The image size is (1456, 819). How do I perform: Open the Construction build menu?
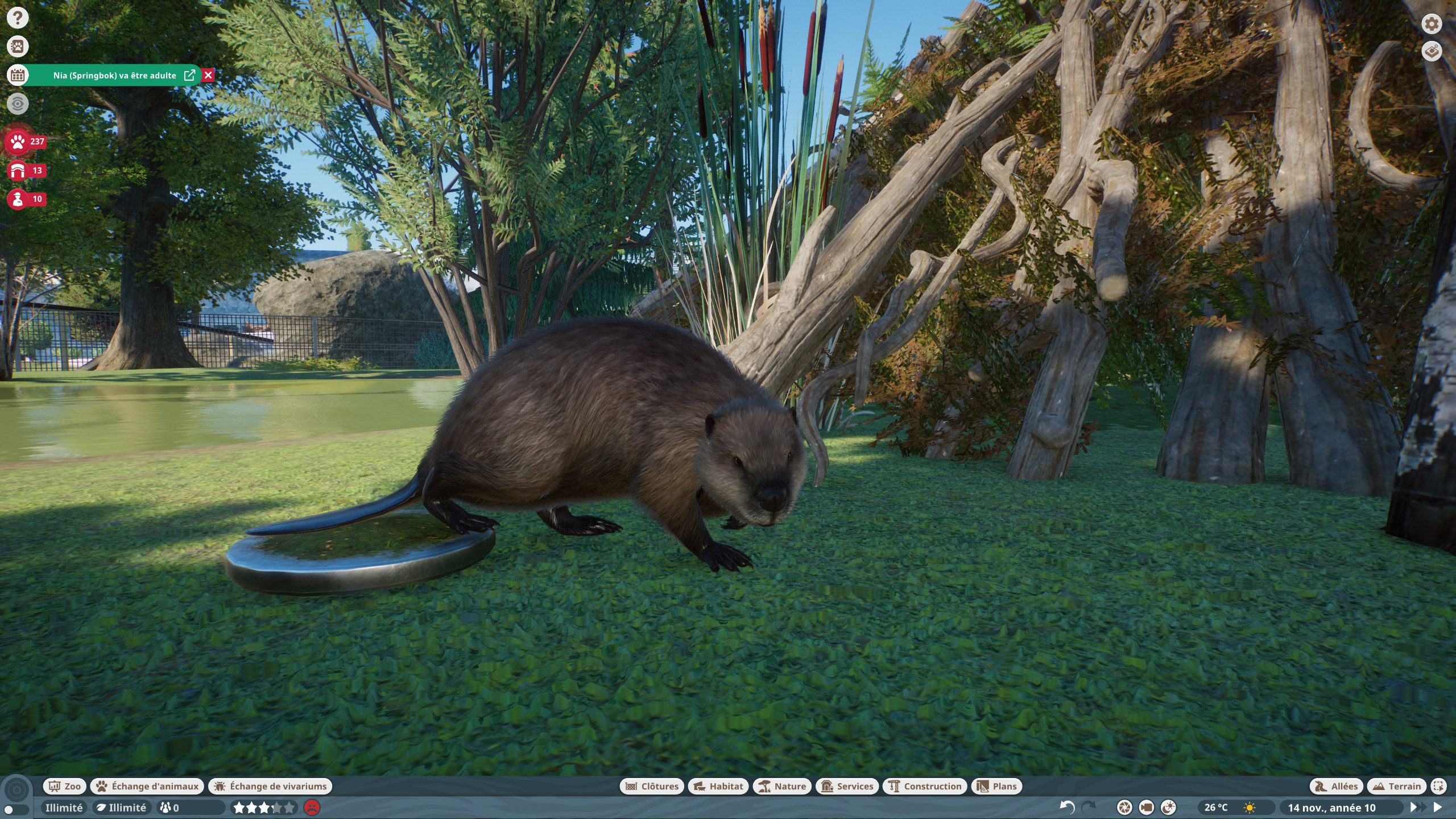click(x=925, y=786)
